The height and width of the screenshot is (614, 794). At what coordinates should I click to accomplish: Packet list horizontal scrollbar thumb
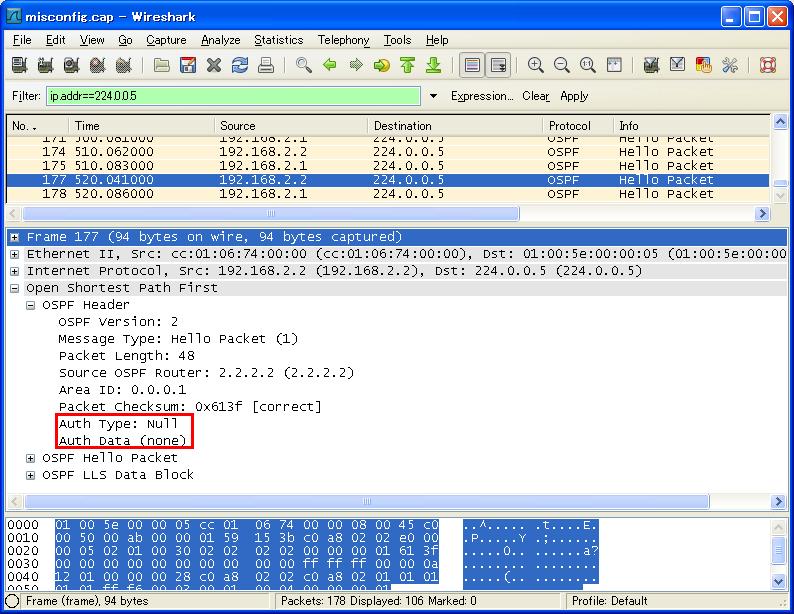[271, 213]
